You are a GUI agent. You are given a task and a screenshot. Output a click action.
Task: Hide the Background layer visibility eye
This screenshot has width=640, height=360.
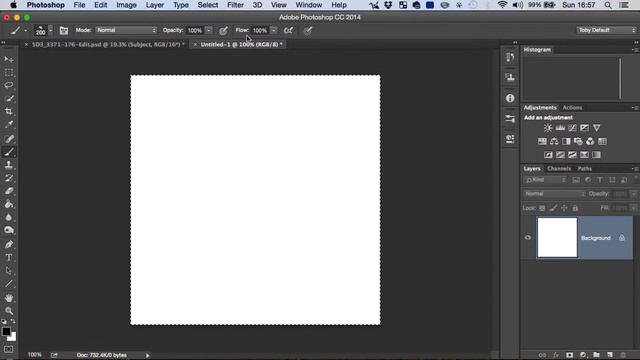(528, 238)
